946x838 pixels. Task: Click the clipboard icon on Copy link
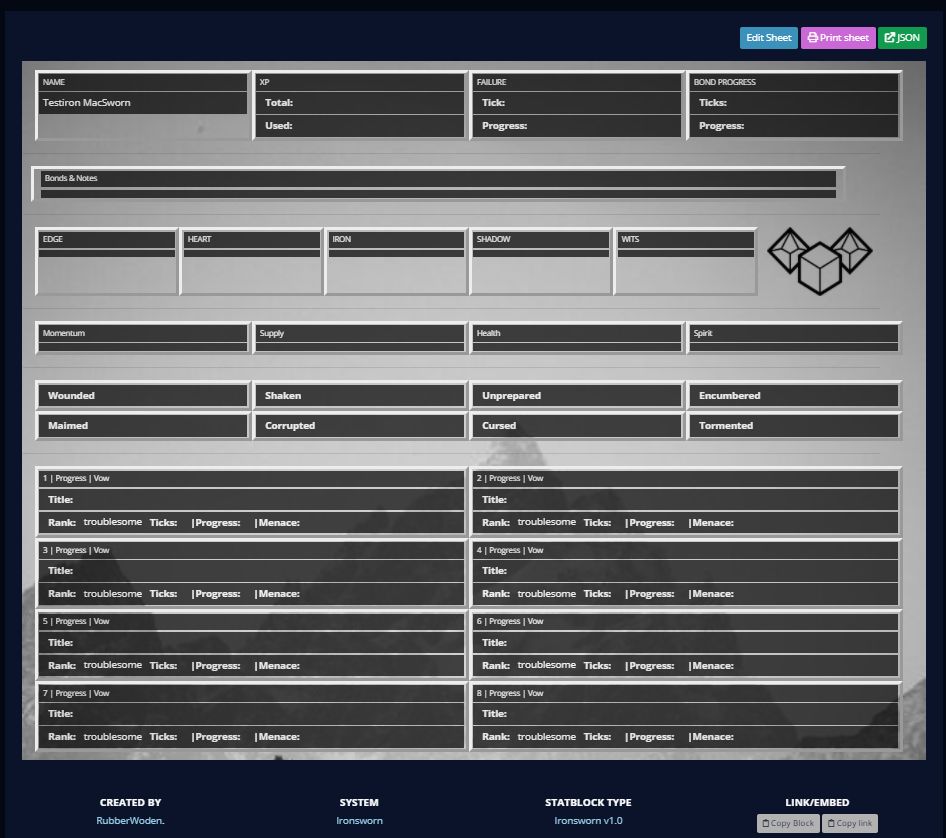[833, 823]
